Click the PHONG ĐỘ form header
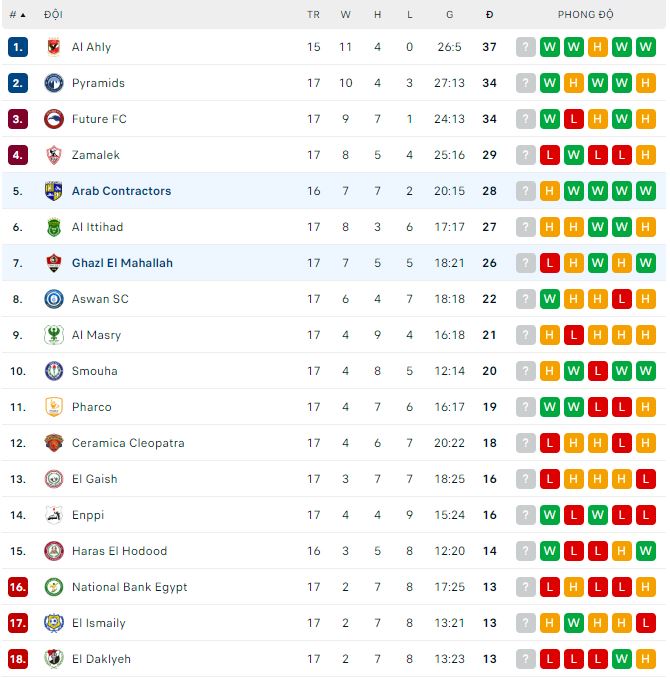 click(586, 15)
